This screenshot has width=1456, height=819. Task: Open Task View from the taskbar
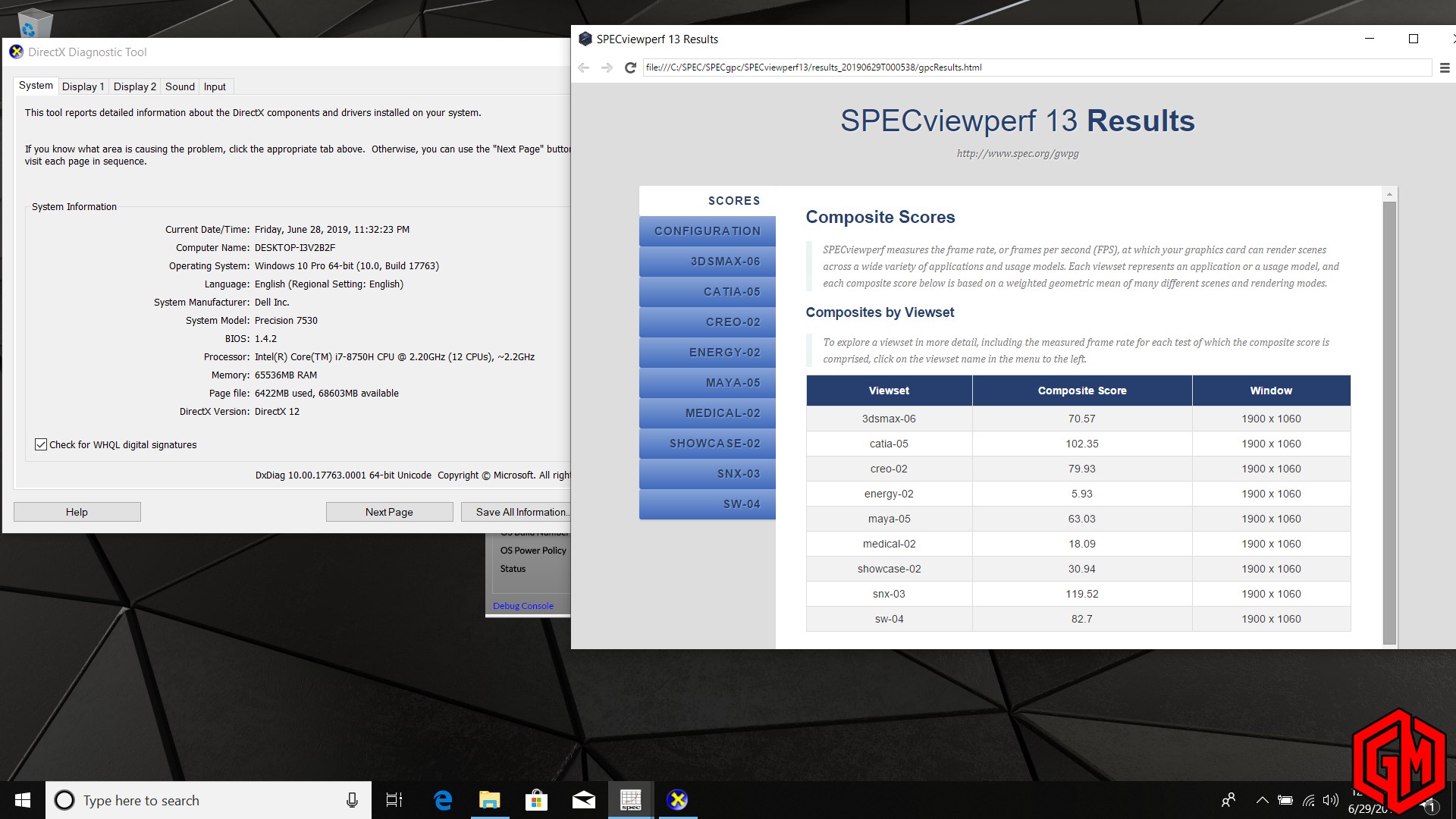[394, 800]
